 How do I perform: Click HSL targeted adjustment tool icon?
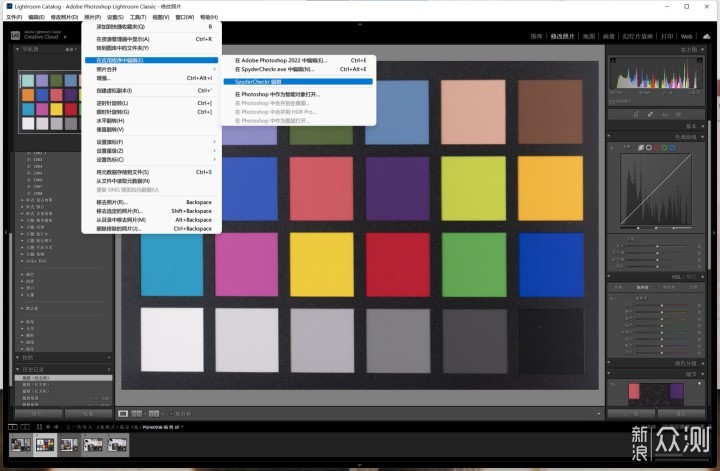(x=612, y=298)
